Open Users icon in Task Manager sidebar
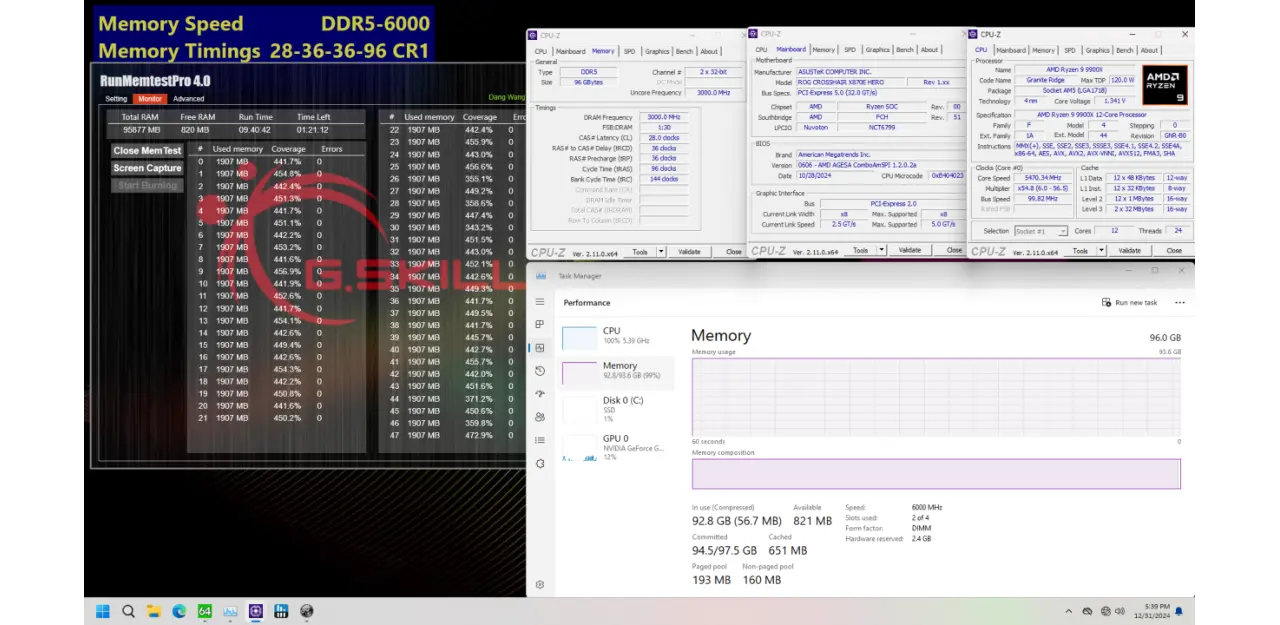This screenshot has height=625, width=1280. [540, 417]
